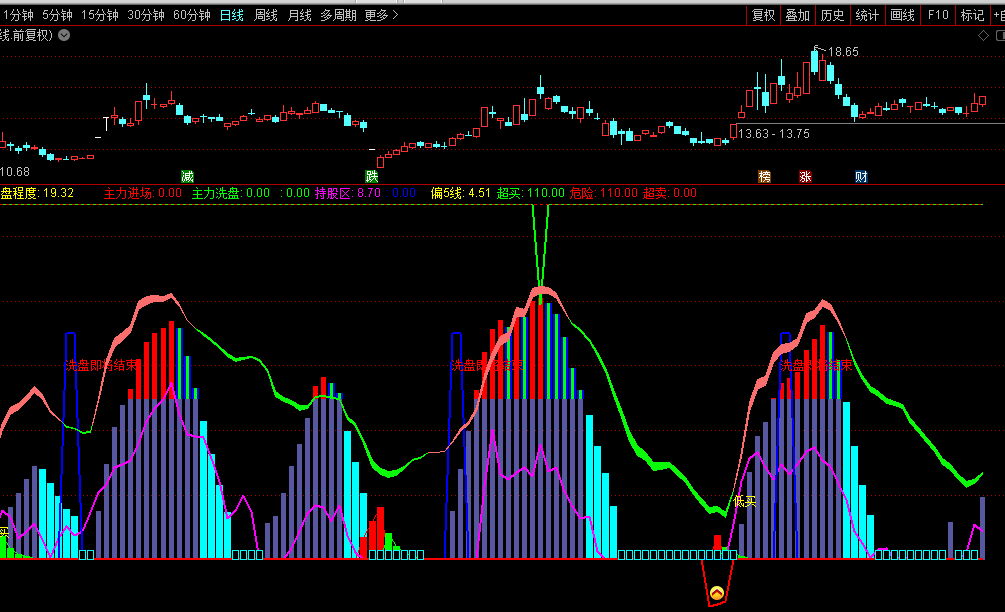Click the 低买 signal label on indicator
Viewport: 1005px width, 612px height.
745,501
